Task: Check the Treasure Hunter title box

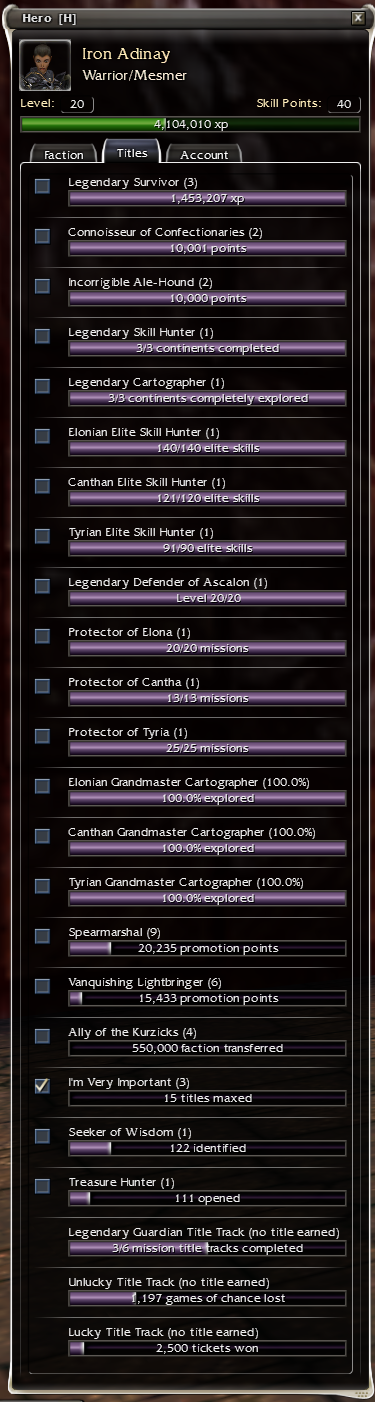Action: (x=42, y=1186)
